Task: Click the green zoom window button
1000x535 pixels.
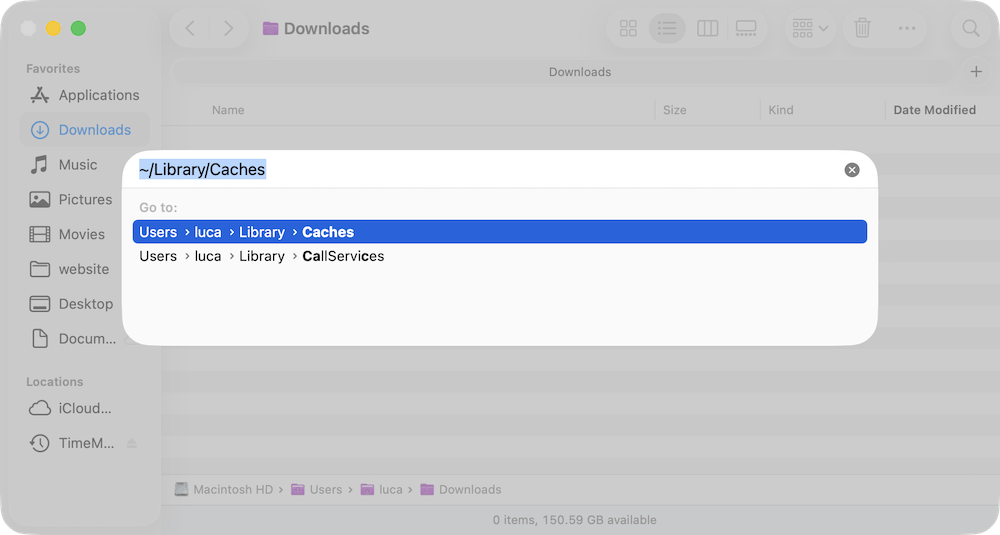Action: point(78,29)
